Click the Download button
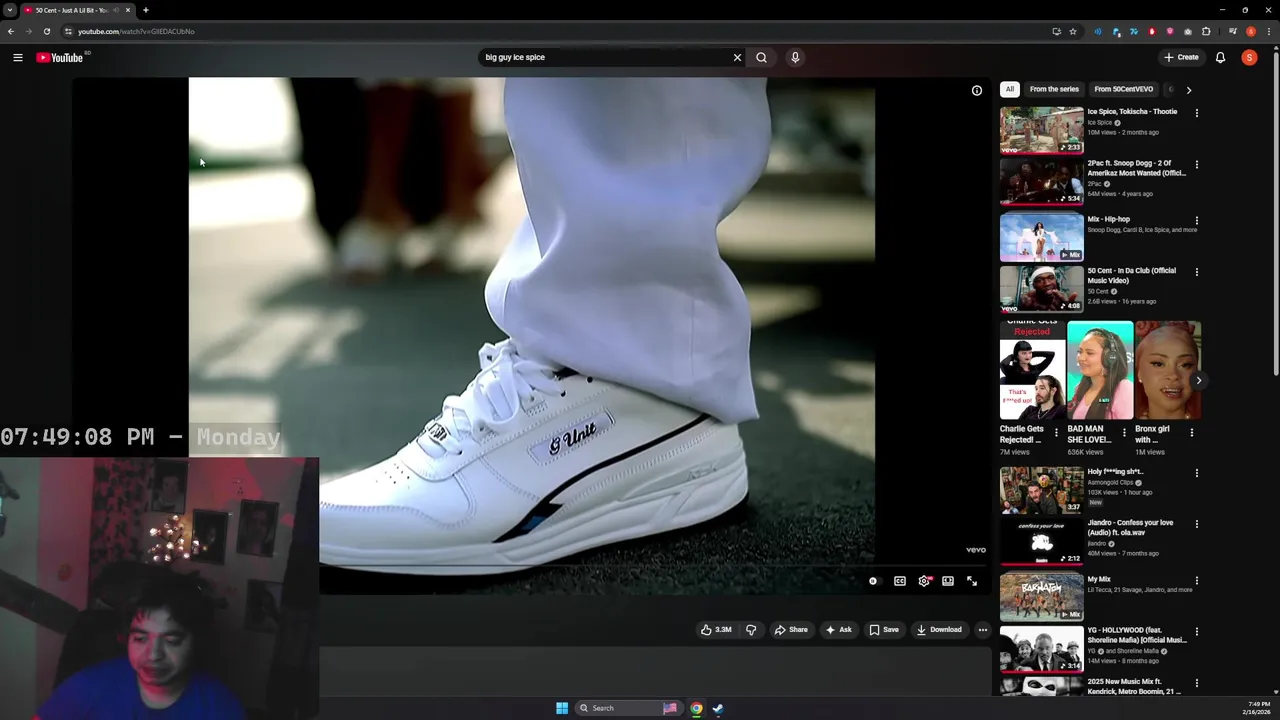The height and width of the screenshot is (720, 1280). [x=939, y=630]
